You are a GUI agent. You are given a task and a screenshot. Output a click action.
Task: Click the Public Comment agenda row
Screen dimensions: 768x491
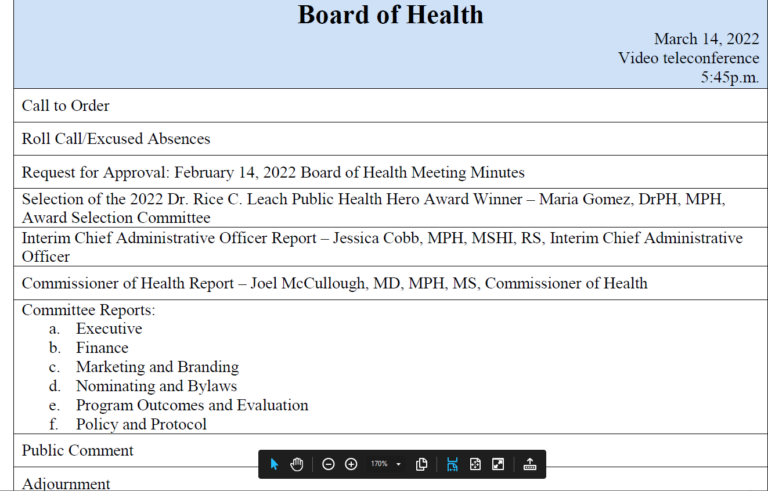click(x=390, y=450)
